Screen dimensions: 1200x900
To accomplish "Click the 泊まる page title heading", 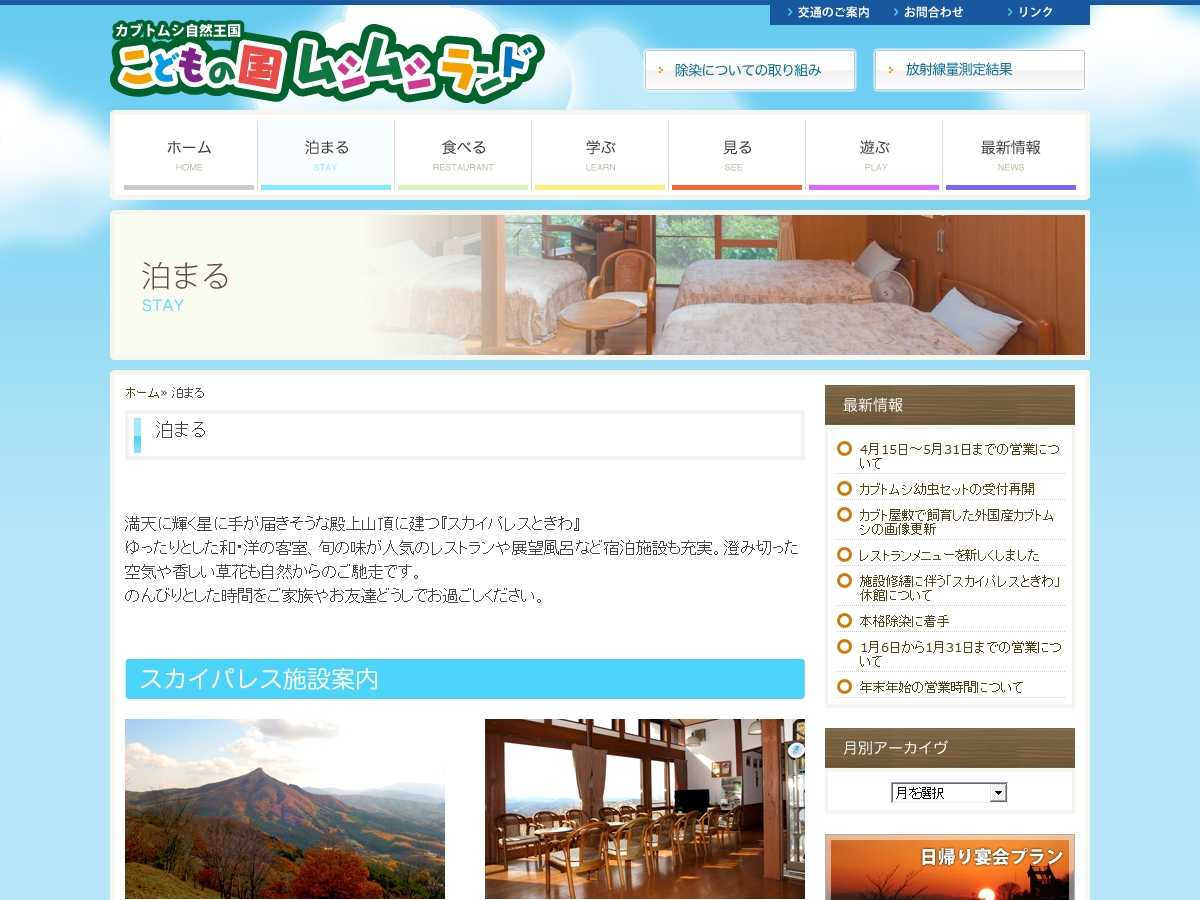I will pyautogui.click(x=465, y=435).
